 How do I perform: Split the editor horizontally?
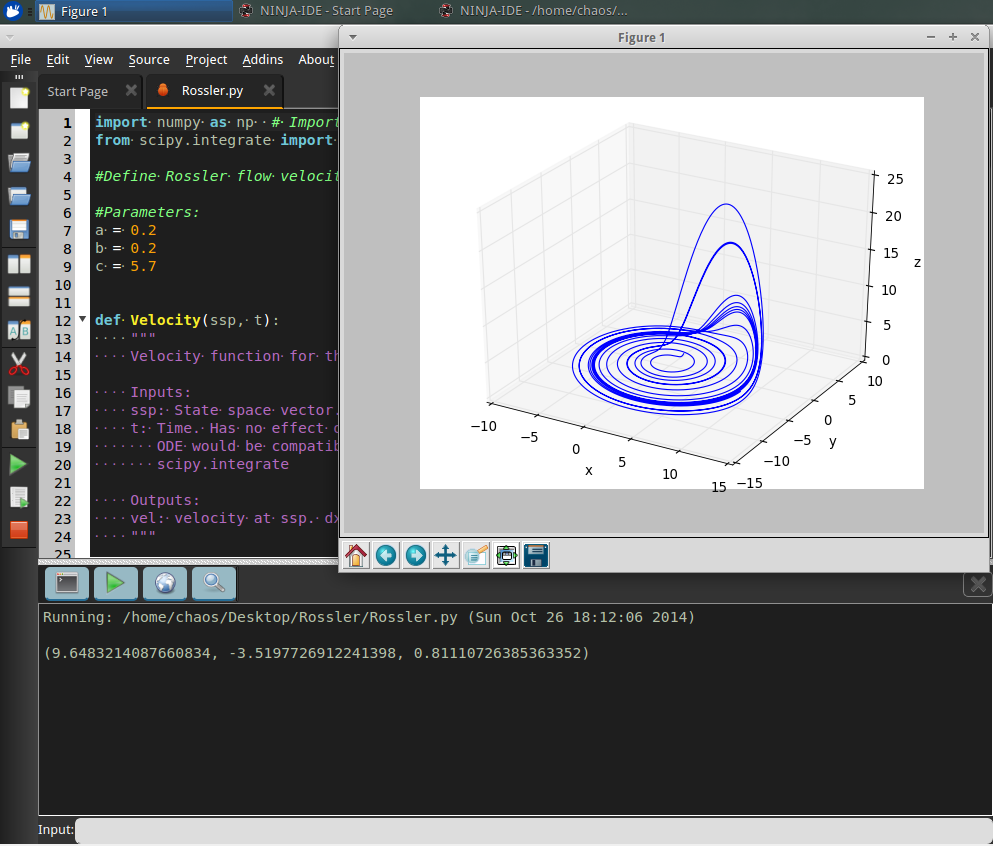(19, 296)
